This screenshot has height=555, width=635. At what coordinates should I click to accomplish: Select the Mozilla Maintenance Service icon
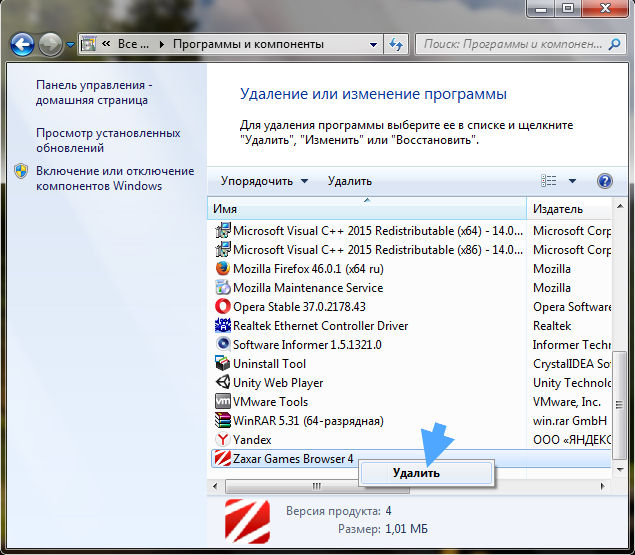pos(223,288)
